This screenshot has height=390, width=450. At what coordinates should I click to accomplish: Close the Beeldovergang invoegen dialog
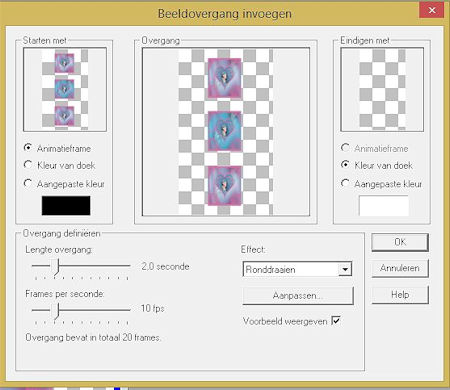click(x=432, y=10)
